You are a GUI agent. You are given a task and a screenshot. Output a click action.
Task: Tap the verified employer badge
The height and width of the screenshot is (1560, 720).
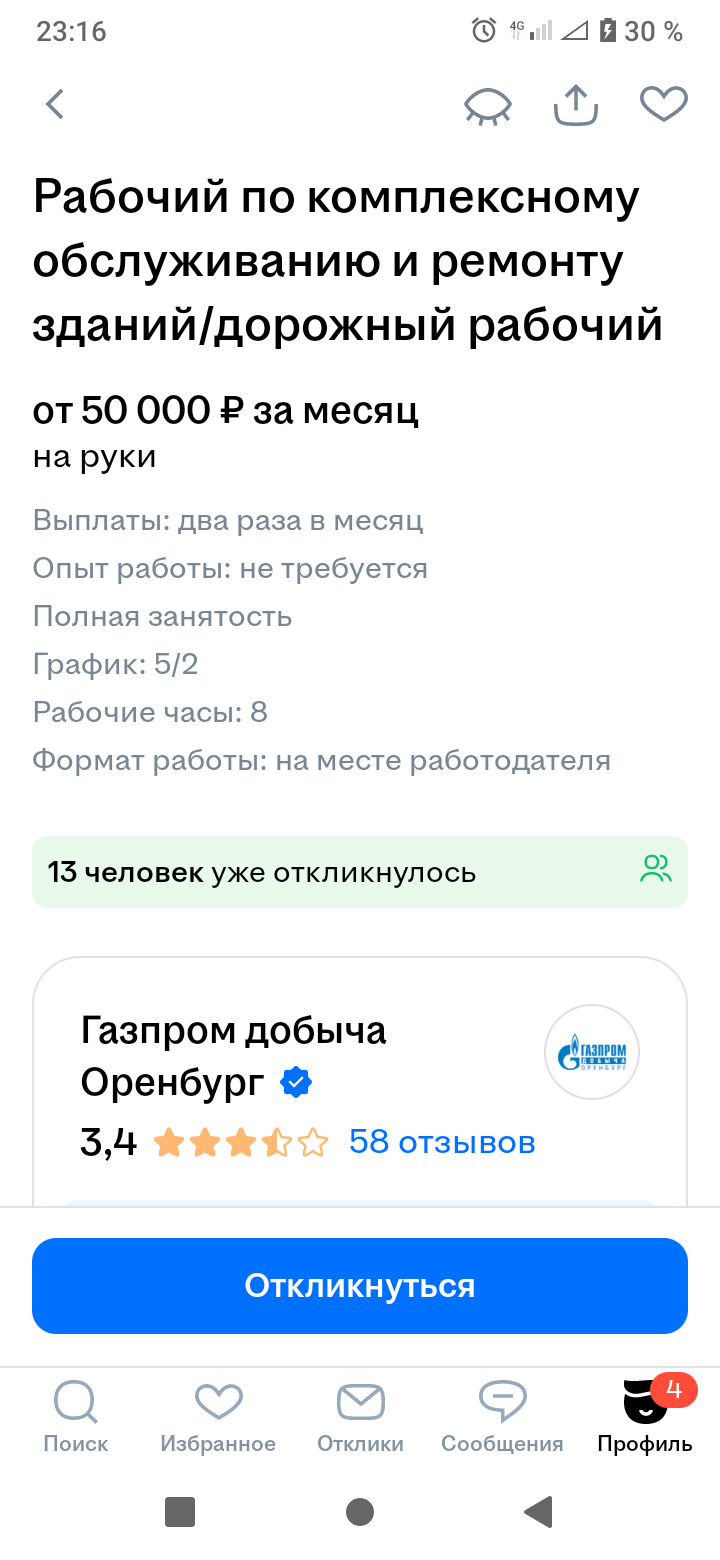point(296,1082)
